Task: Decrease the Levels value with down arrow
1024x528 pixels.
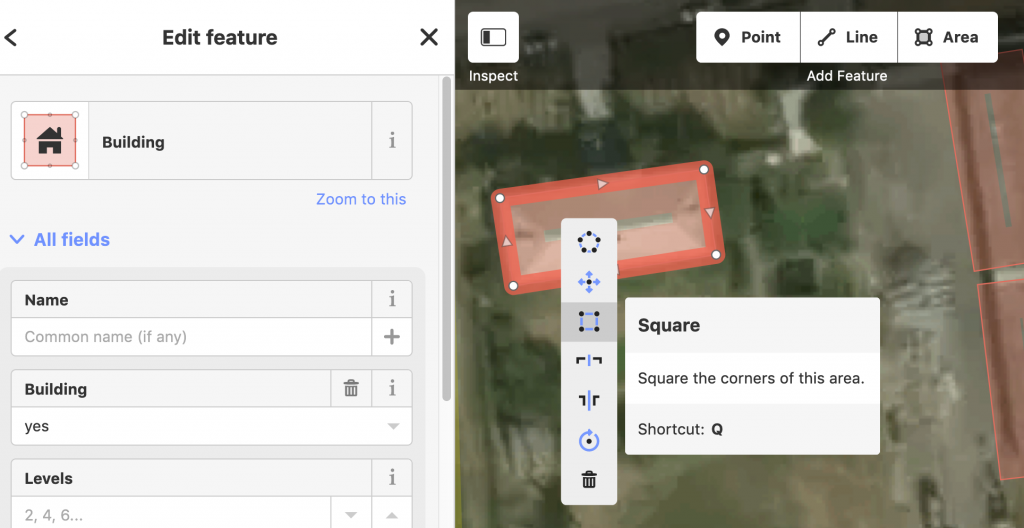Action: tap(351, 515)
